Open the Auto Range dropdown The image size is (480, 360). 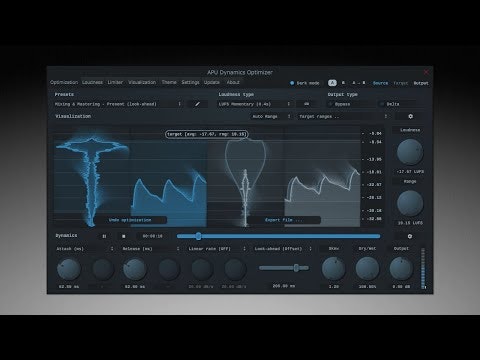point(271,116)
